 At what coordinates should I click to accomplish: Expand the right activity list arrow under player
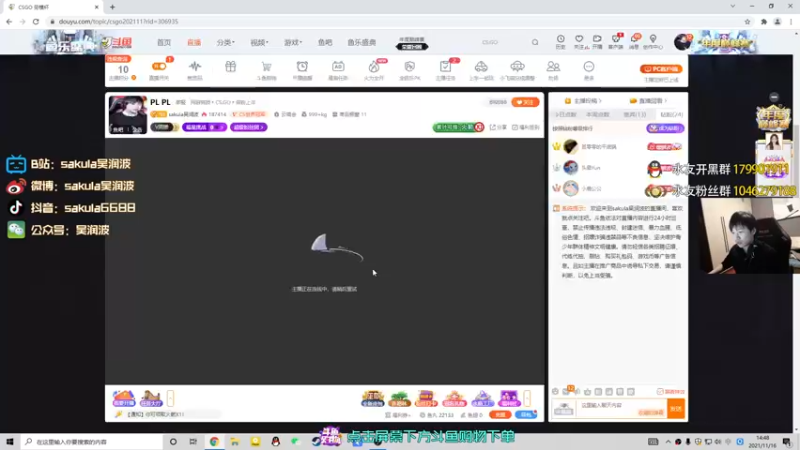527,398
